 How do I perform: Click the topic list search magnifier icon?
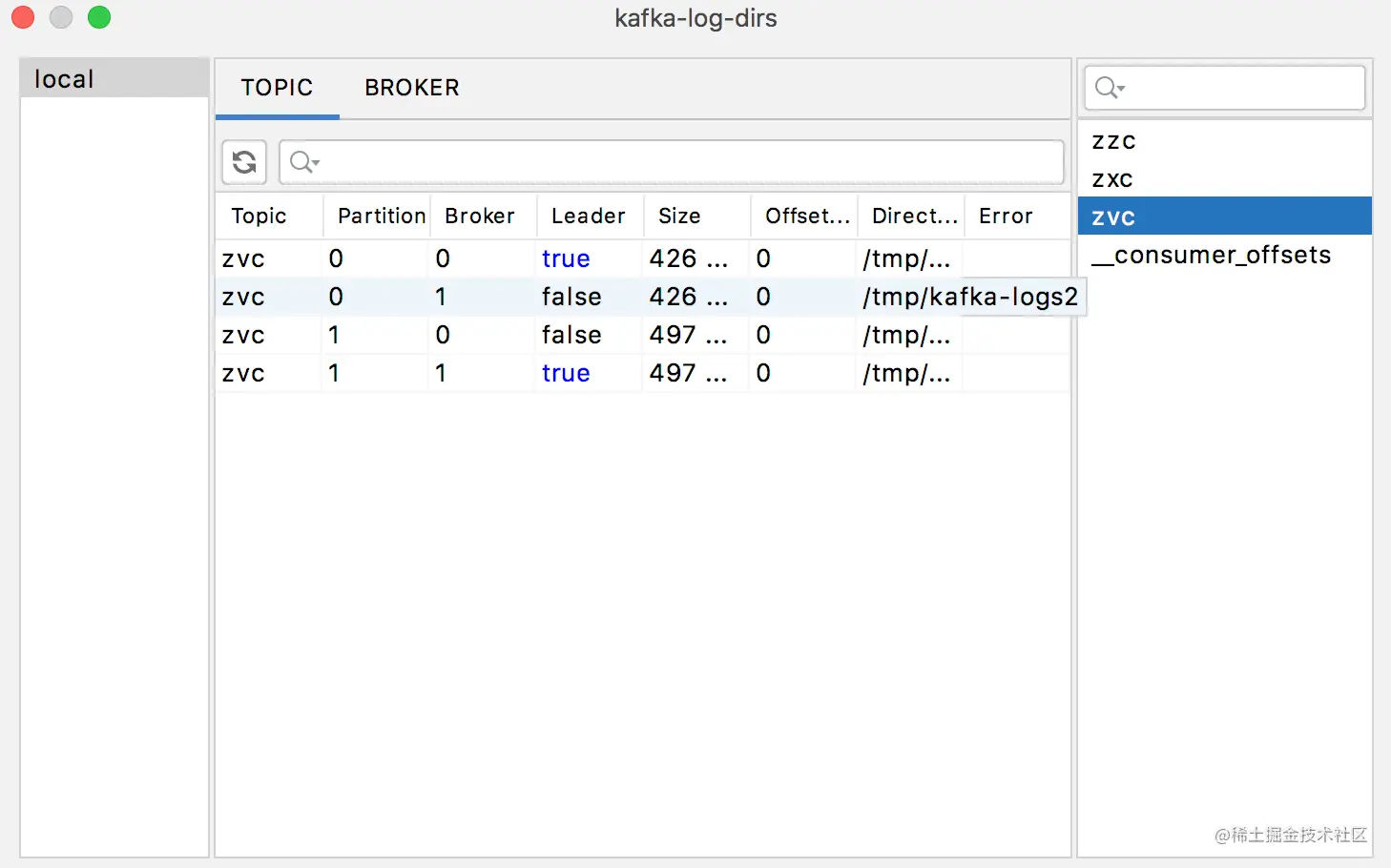coord(1109,88)
